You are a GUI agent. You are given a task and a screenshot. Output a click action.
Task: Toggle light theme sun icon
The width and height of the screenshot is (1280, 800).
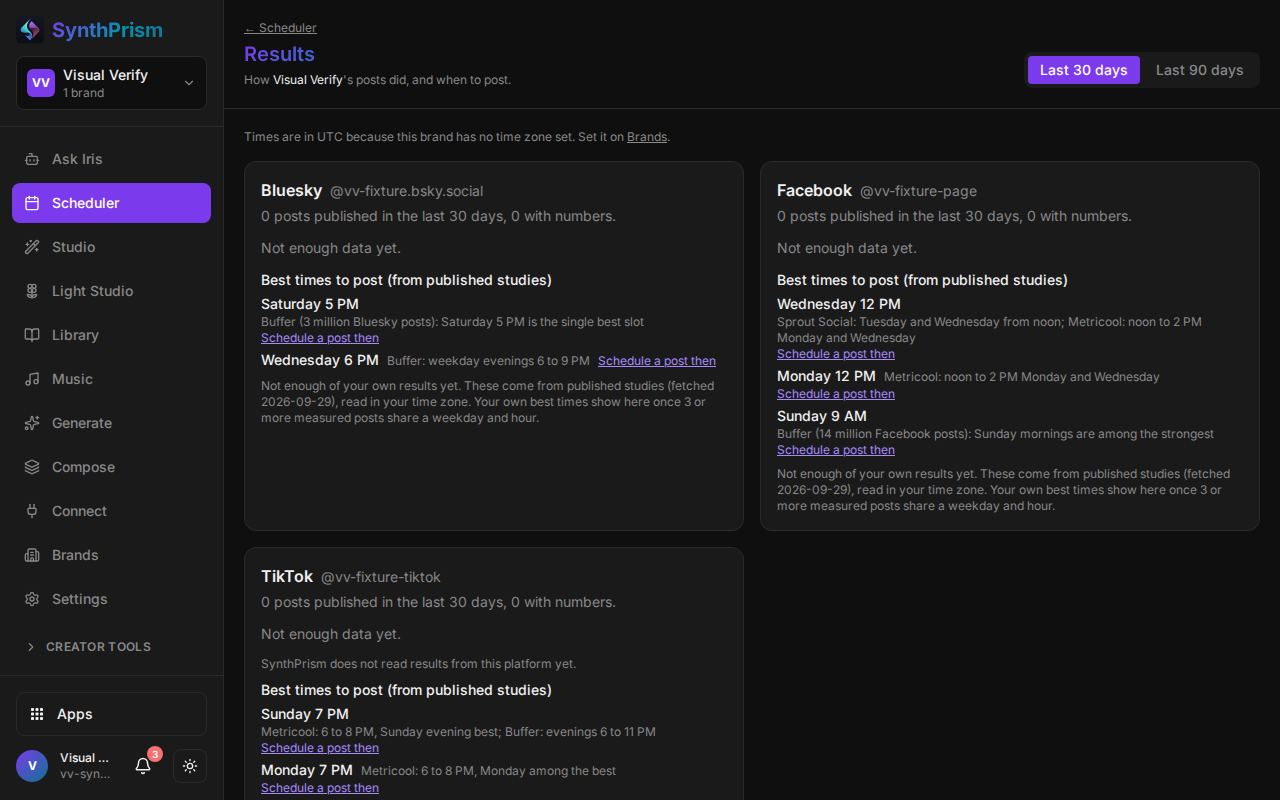tap(190, 766)
